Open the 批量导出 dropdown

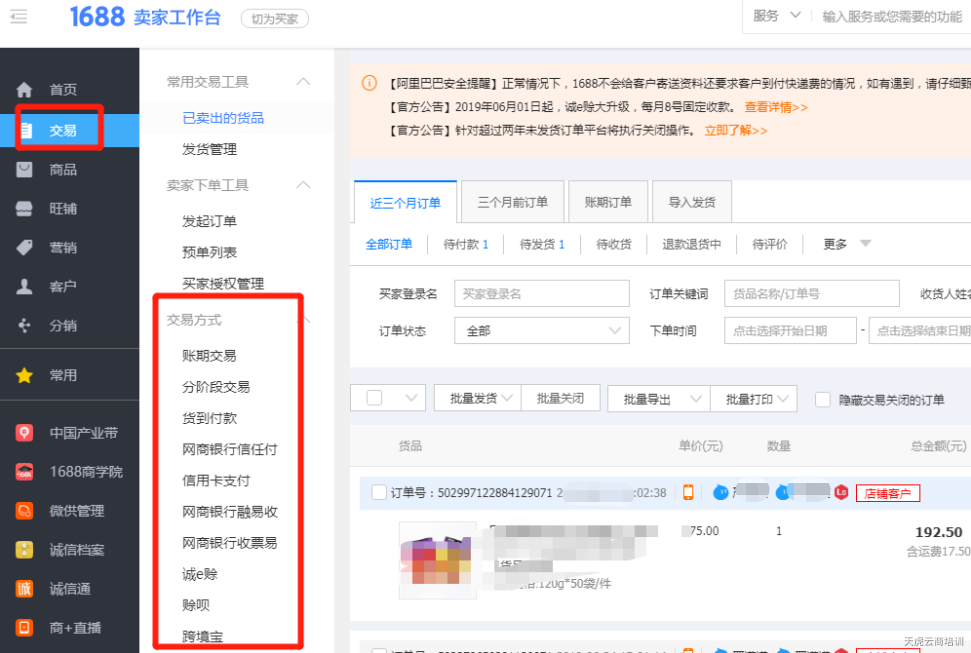(x=659, y=400)
